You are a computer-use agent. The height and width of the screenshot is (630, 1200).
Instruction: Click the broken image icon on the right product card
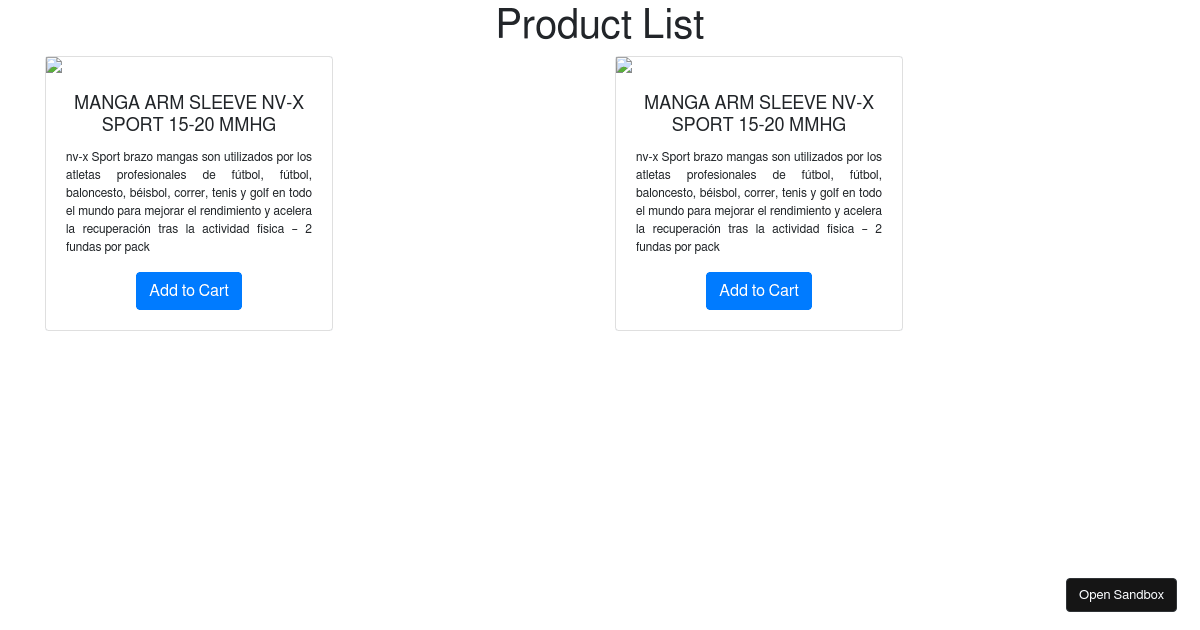623,65
